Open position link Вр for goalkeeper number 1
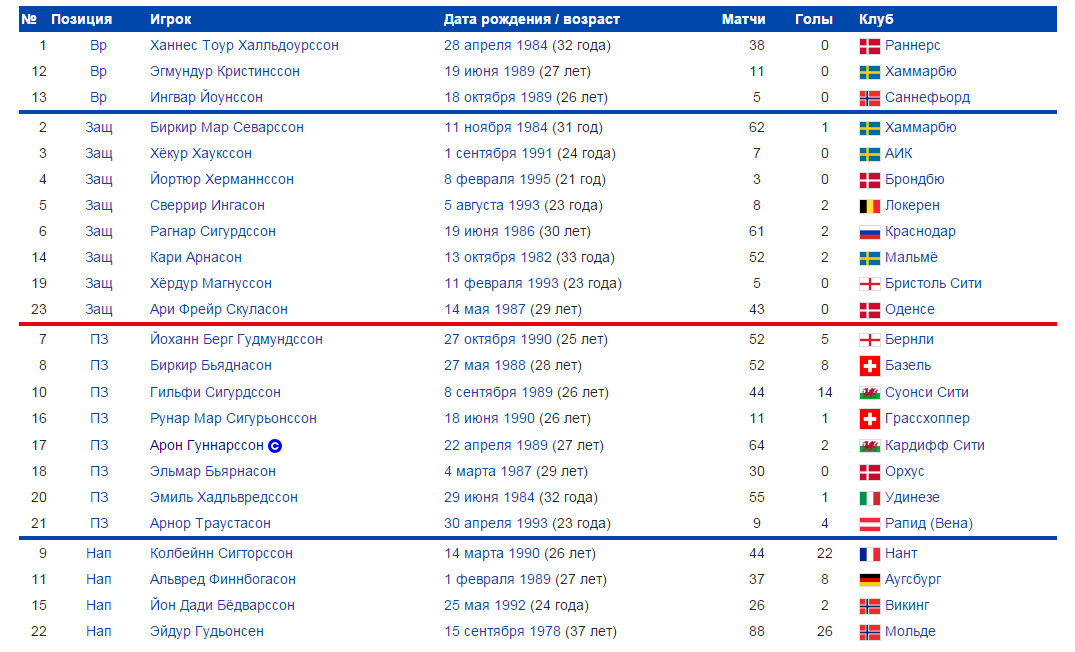 pos(99,45)
